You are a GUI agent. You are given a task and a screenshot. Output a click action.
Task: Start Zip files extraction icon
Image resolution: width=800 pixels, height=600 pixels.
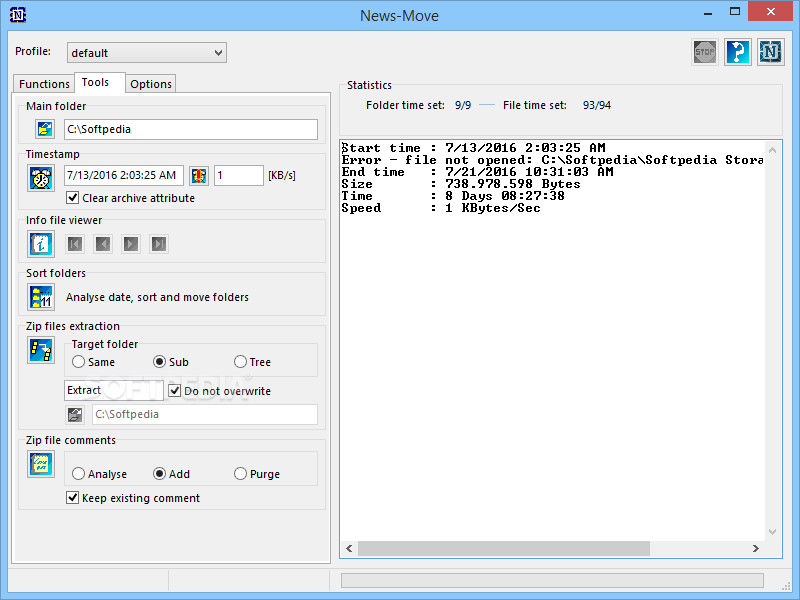(x=41, y=350)
